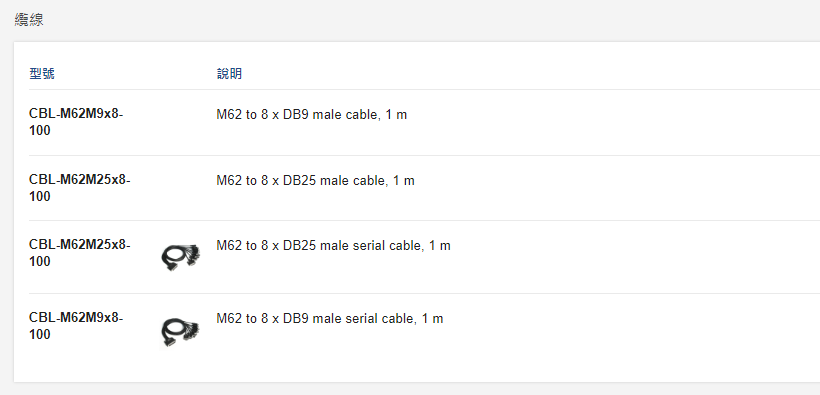Open the DB25 serial cable product thumbnail

click(x=180, y=256)
